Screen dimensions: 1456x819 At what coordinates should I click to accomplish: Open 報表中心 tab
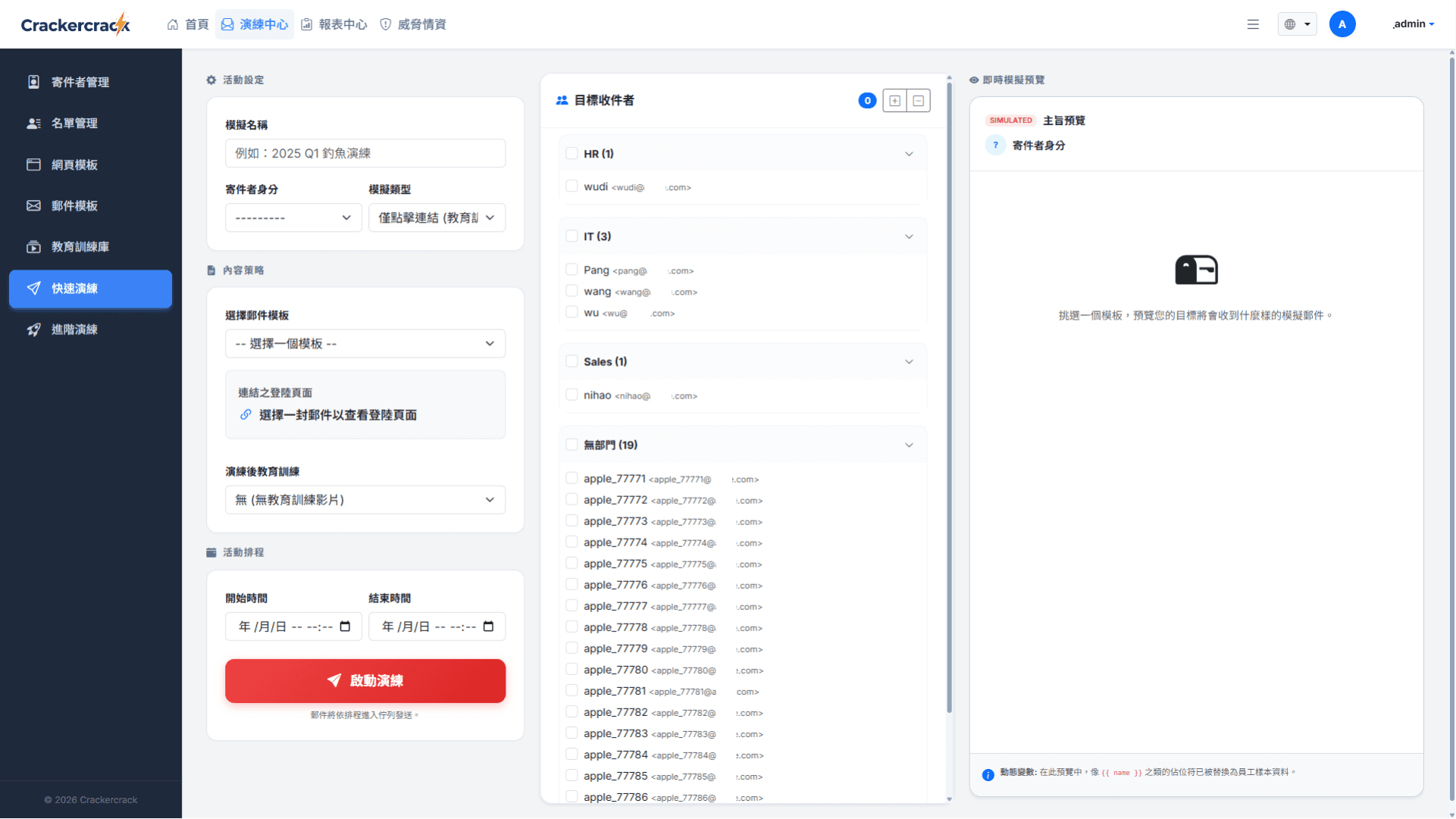coord(334,24)
